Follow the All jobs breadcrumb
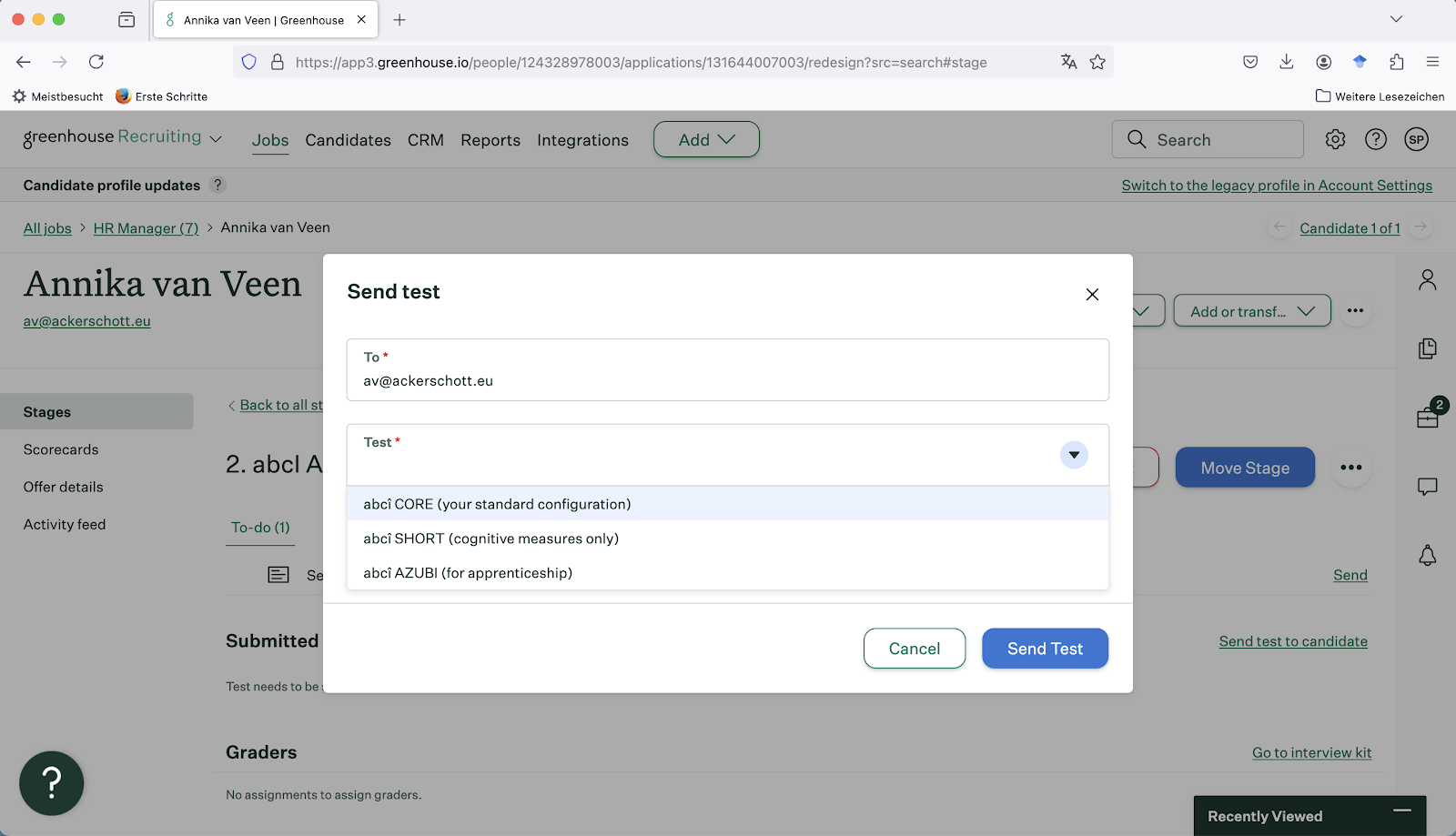Viewport: 1456px width, 836px height. (x=47, y=228)
